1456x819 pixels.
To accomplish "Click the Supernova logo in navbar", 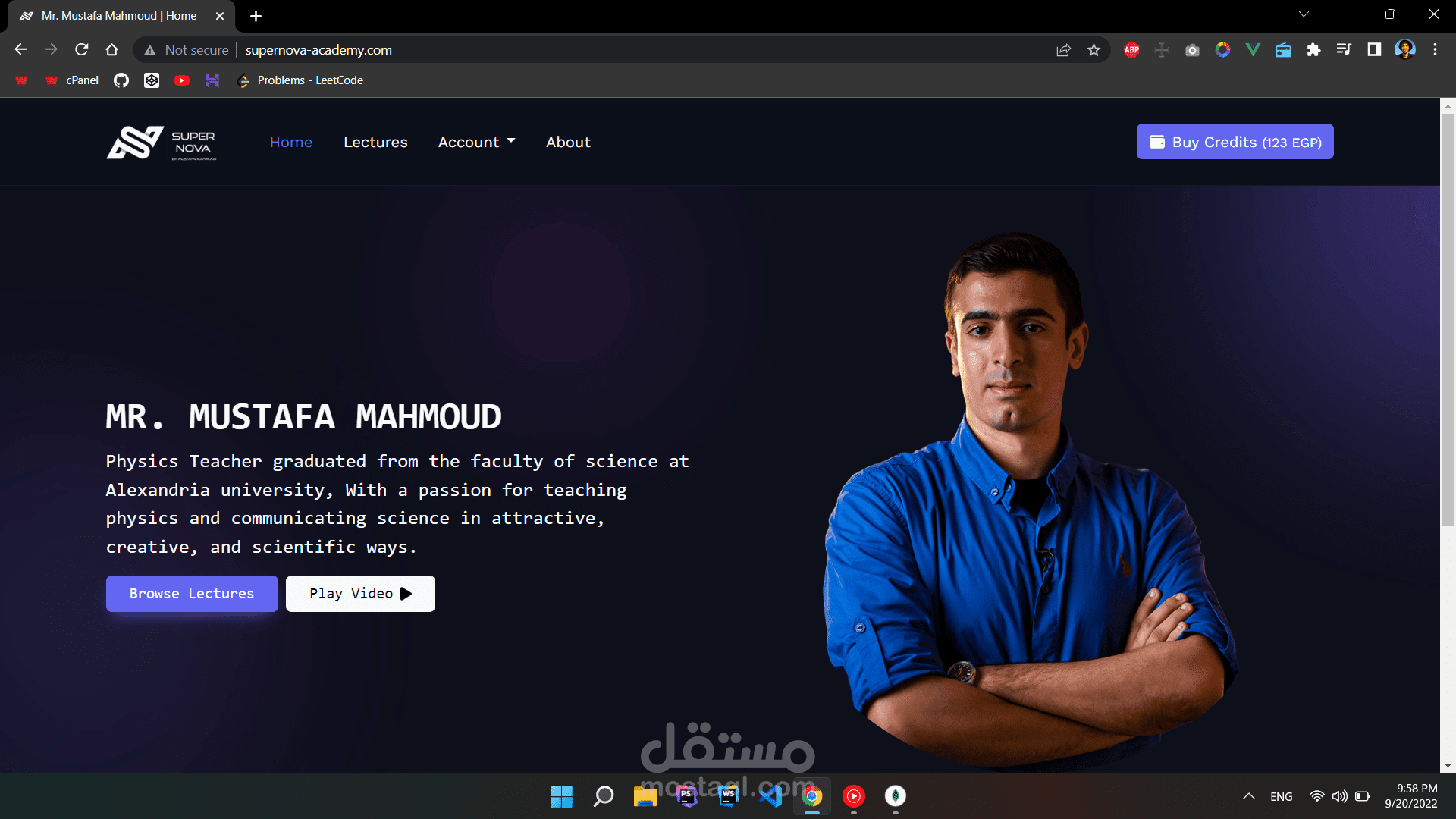I will 162,142.
